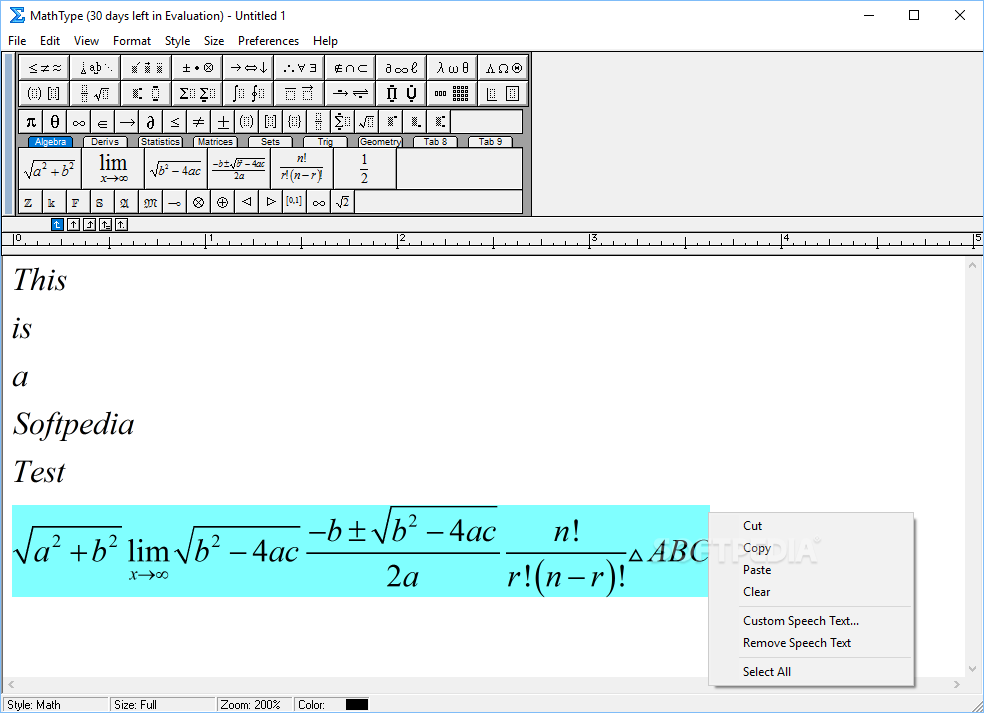
Task: Insert the quadratic formula template
Action: tap(238, 169)
